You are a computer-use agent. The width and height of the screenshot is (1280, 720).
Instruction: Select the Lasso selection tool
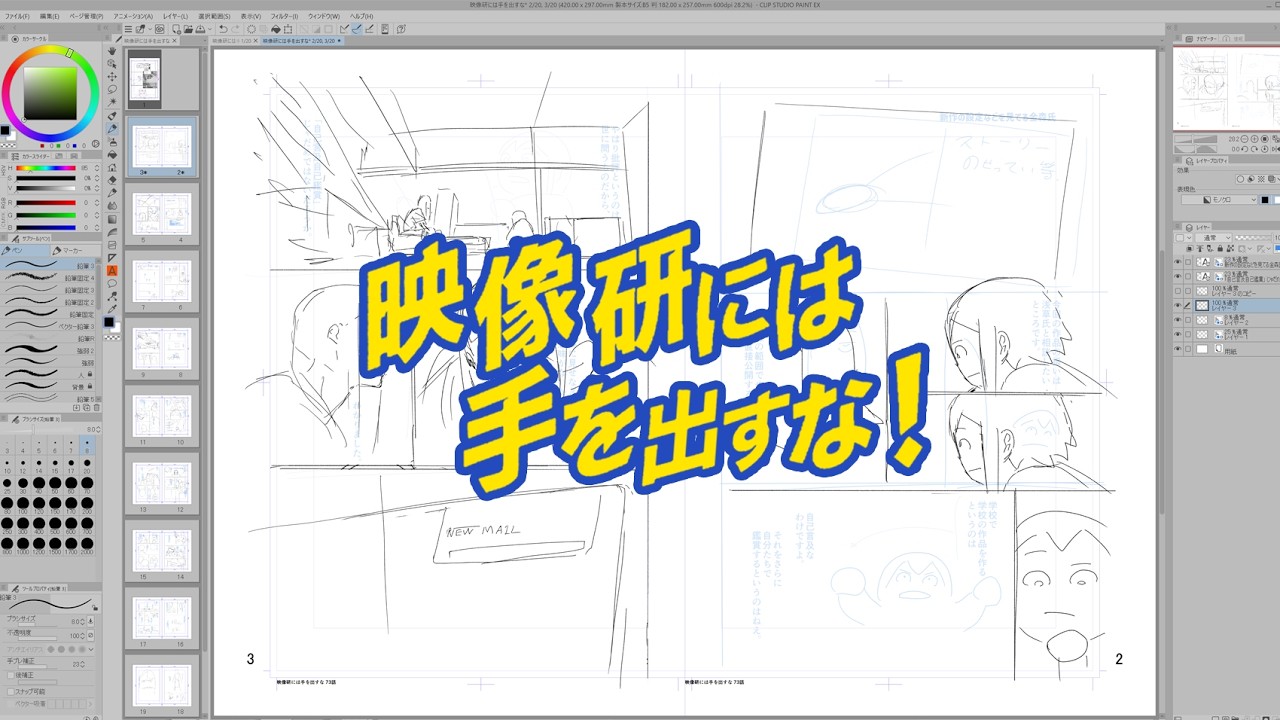pos(112,90)
